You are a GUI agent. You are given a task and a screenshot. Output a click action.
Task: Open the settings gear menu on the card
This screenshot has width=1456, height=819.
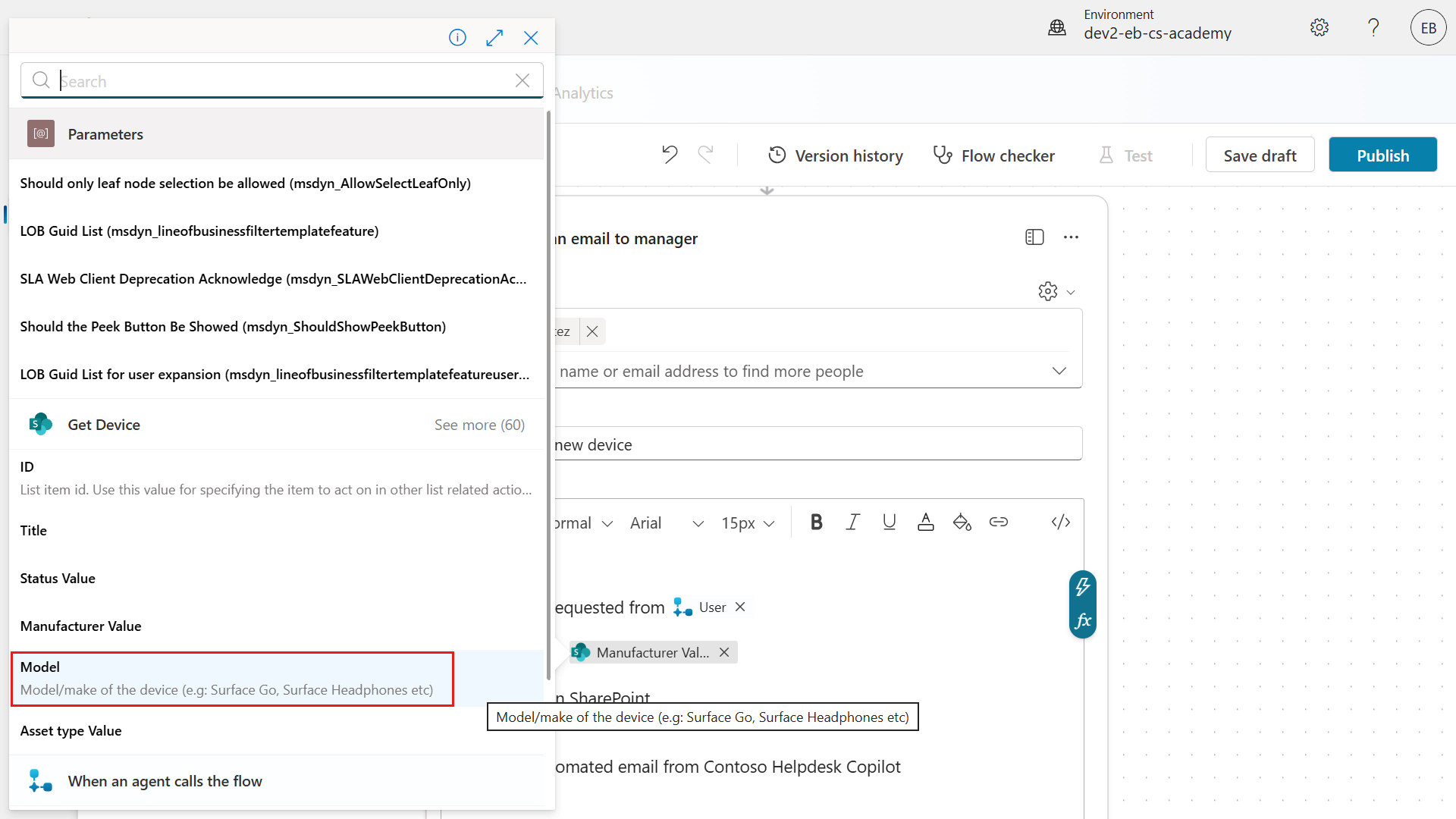pos(1047,291)
